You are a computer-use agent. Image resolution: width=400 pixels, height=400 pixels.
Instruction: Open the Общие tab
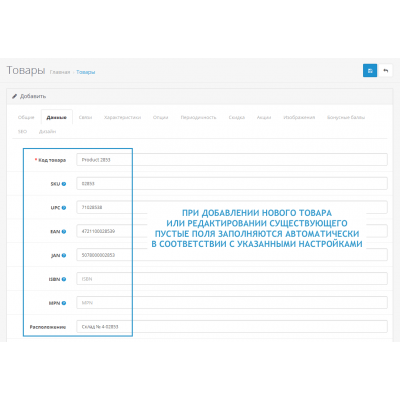(x=26, y=117)
